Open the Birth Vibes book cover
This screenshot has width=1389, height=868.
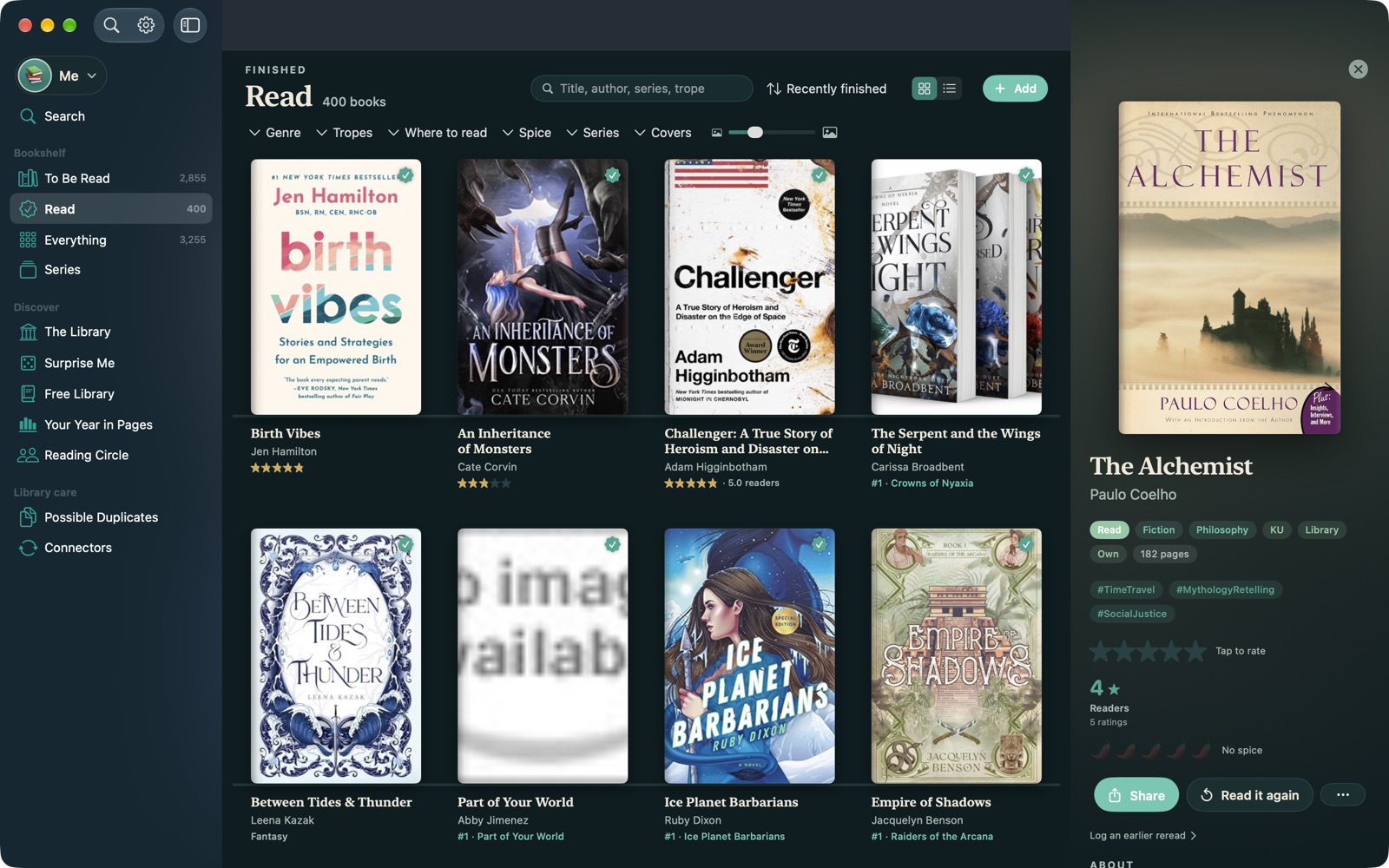[336, 286]
